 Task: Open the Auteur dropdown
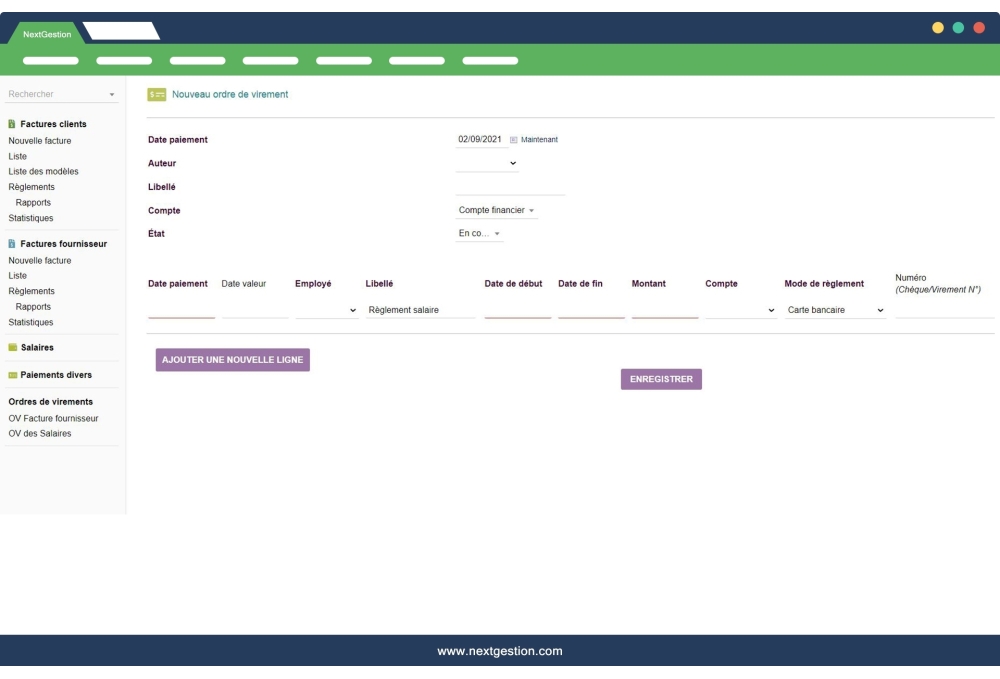pyautogui.click(x=514, y=163)
